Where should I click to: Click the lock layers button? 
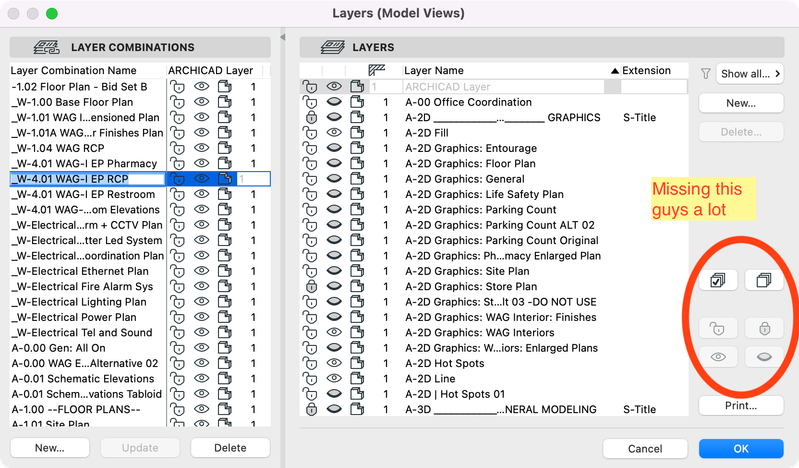click(764, 329)
